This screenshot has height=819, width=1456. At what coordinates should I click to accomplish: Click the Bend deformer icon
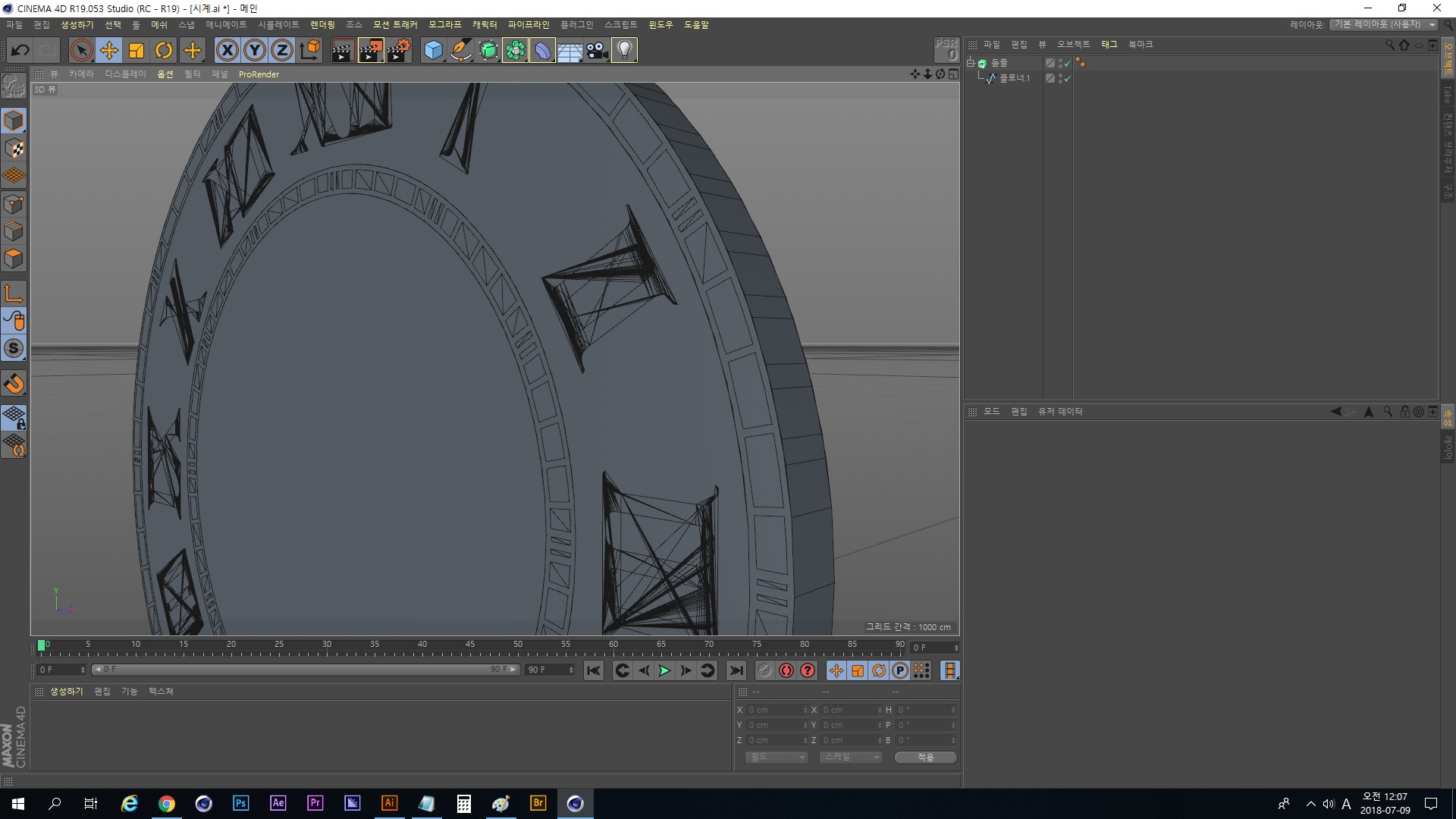[x=543, y=51]
